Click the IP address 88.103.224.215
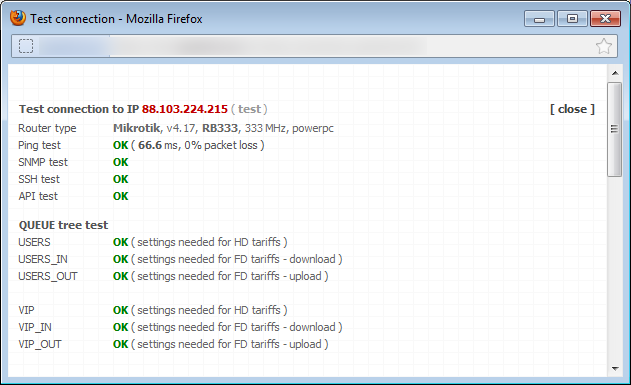 [185, 109]
